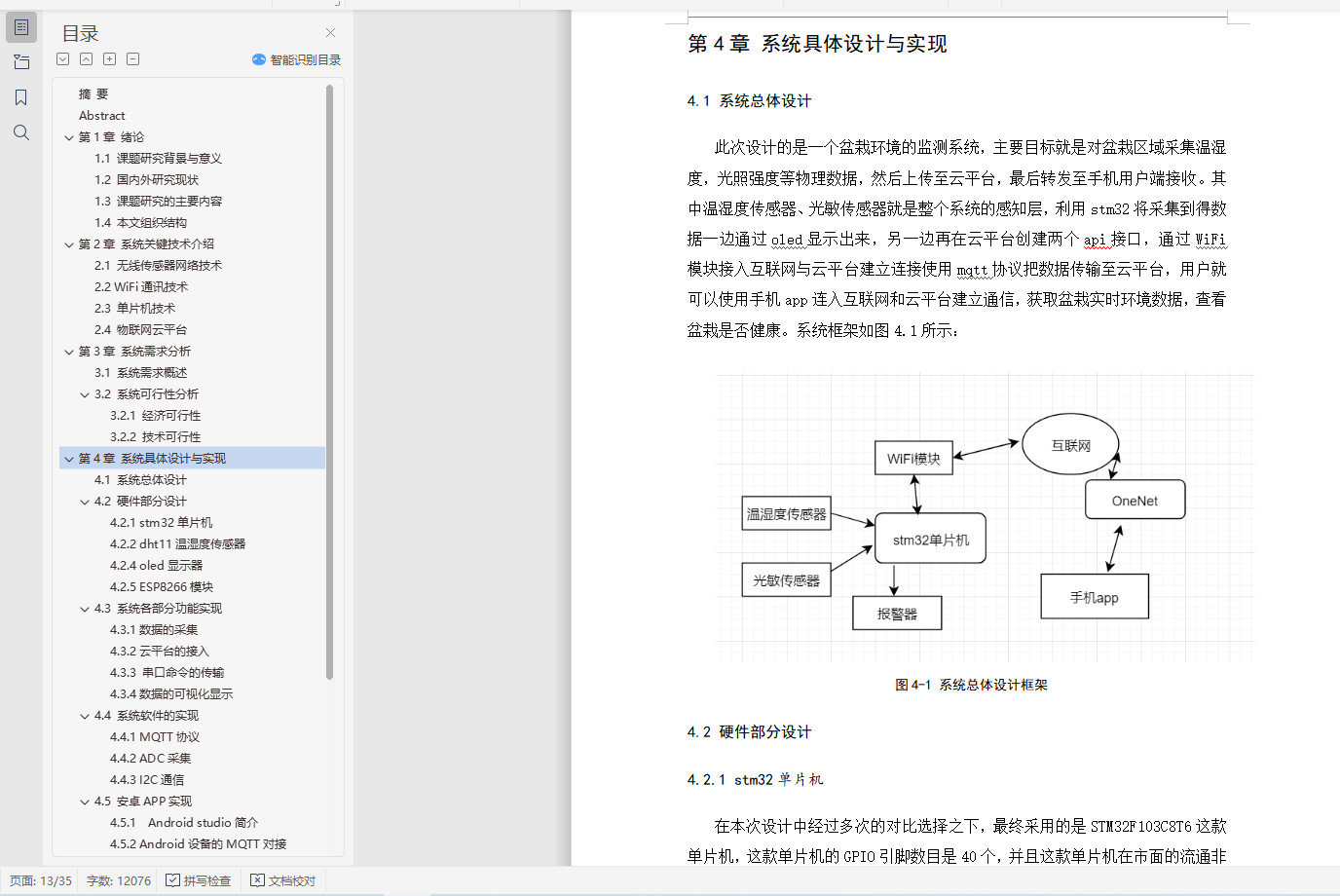Open the outline (目录) sidebar panel icon
1340x896 pixels.
coord(21,27)
